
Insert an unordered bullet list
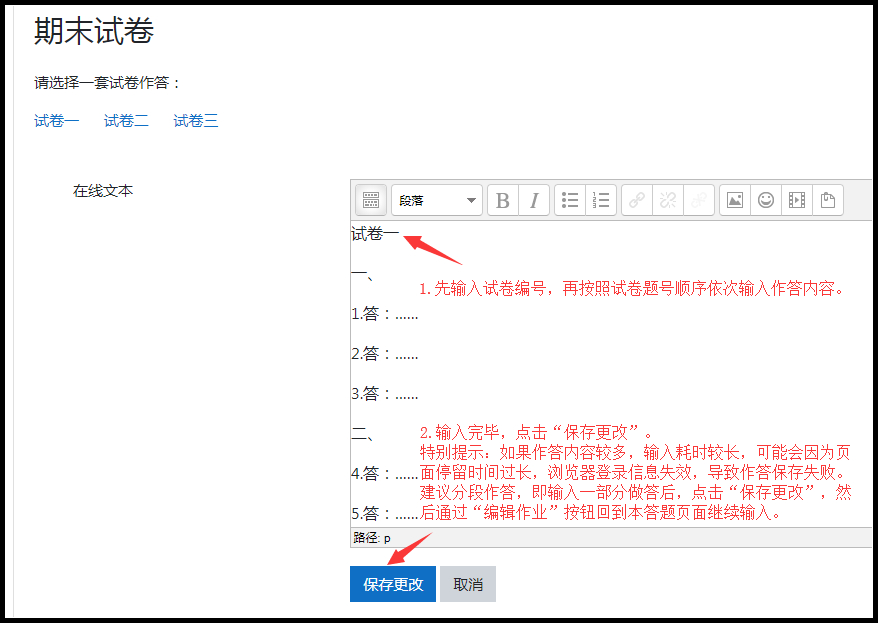coord(570,200)
